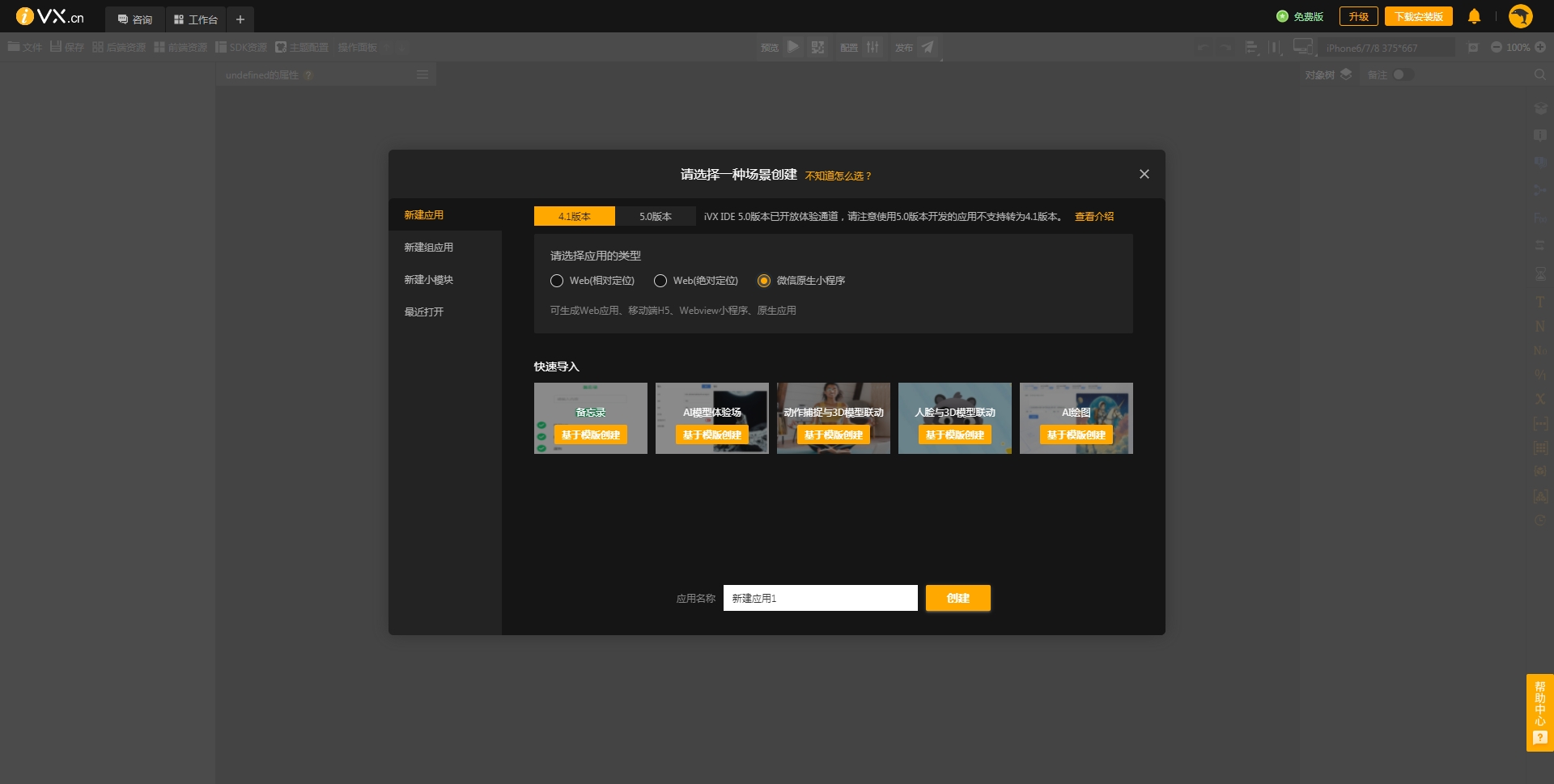Click the undo arrow icon
1554x784 pixels.
point(1204,48)
